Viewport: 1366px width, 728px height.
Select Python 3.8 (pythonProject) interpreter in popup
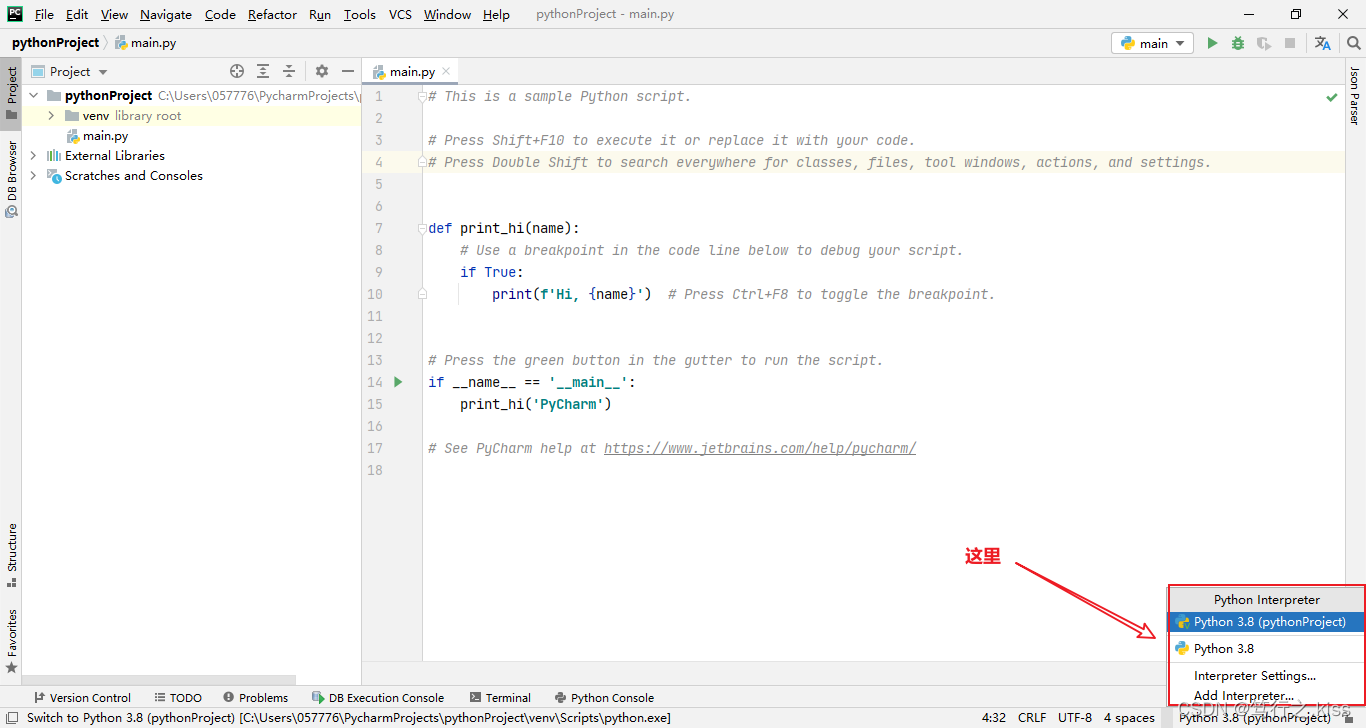click(x=1266, y=622)
